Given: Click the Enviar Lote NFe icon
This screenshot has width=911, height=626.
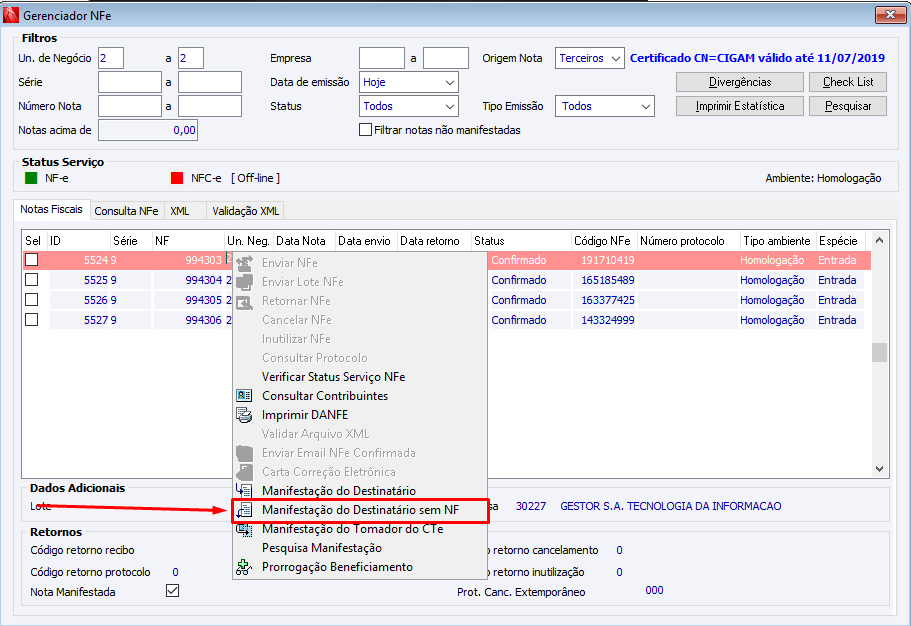Looking at the screenshot, I should [x=244, y=282].
